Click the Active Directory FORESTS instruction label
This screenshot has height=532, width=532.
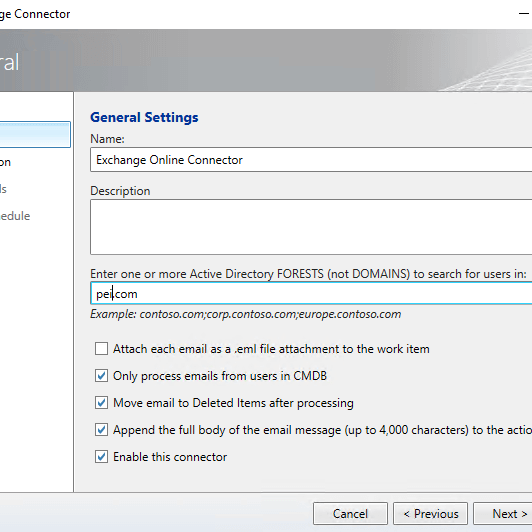pos(308,274)
